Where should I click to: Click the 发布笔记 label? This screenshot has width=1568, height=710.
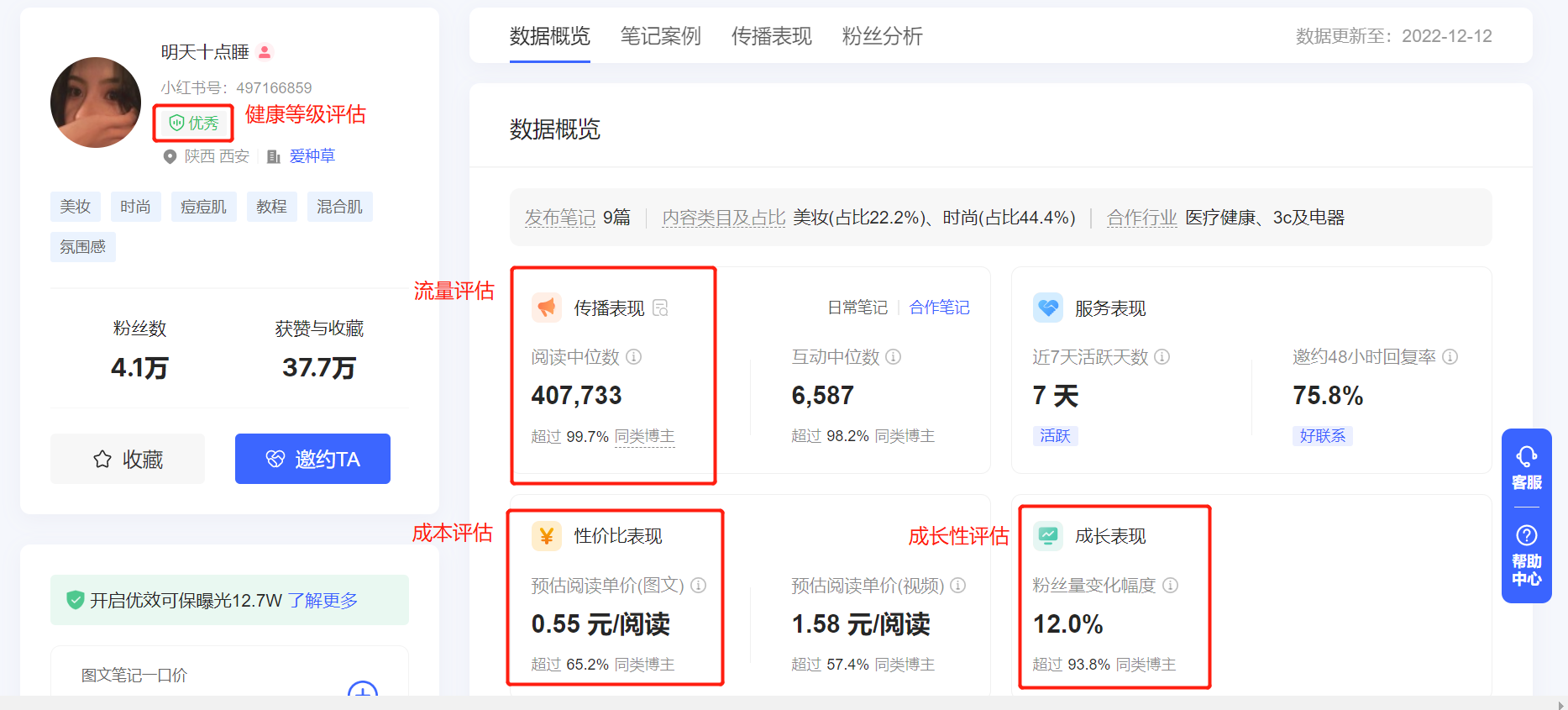pyautogui.click(x=559, y=218)
